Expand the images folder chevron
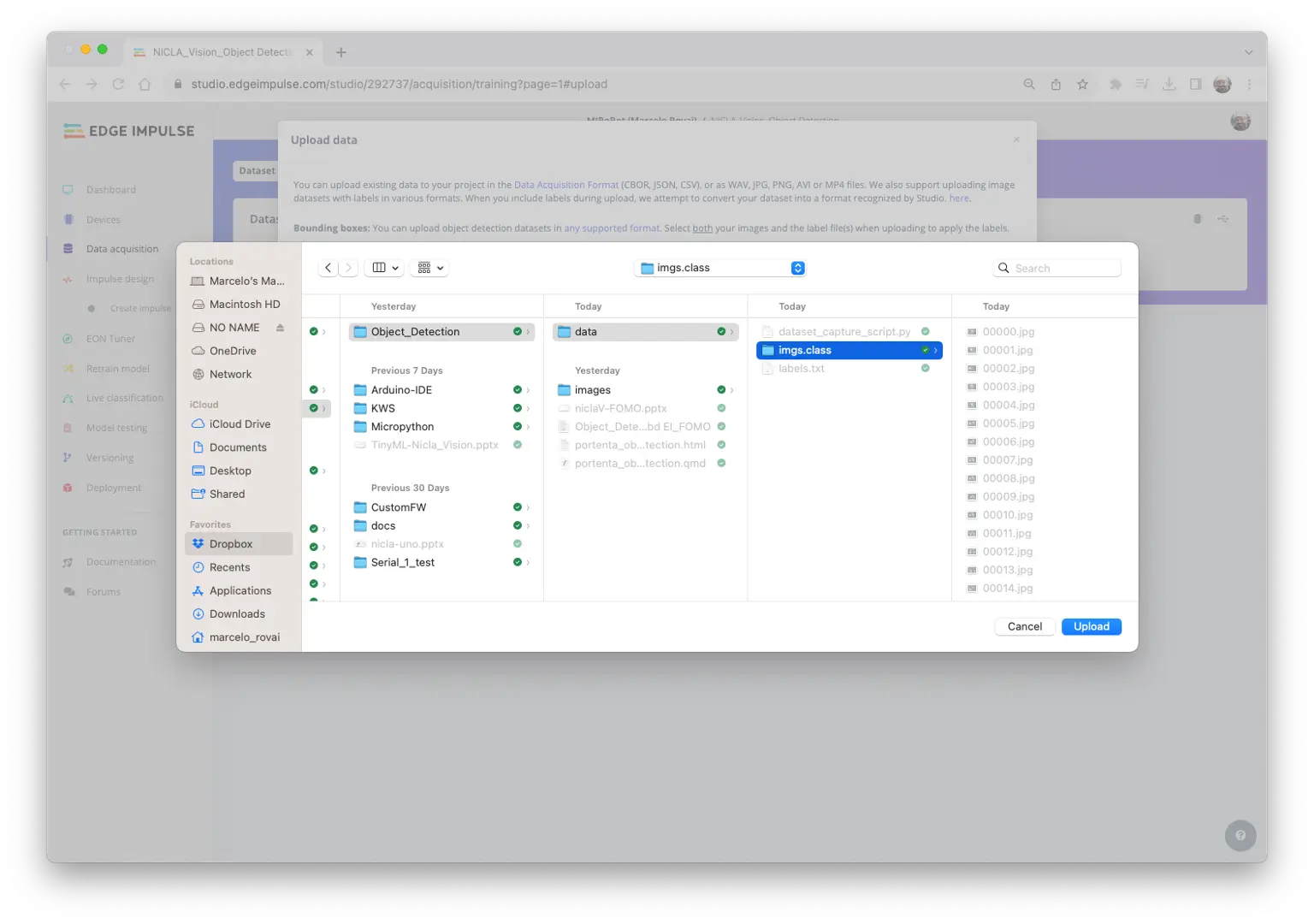 [731, 390]
